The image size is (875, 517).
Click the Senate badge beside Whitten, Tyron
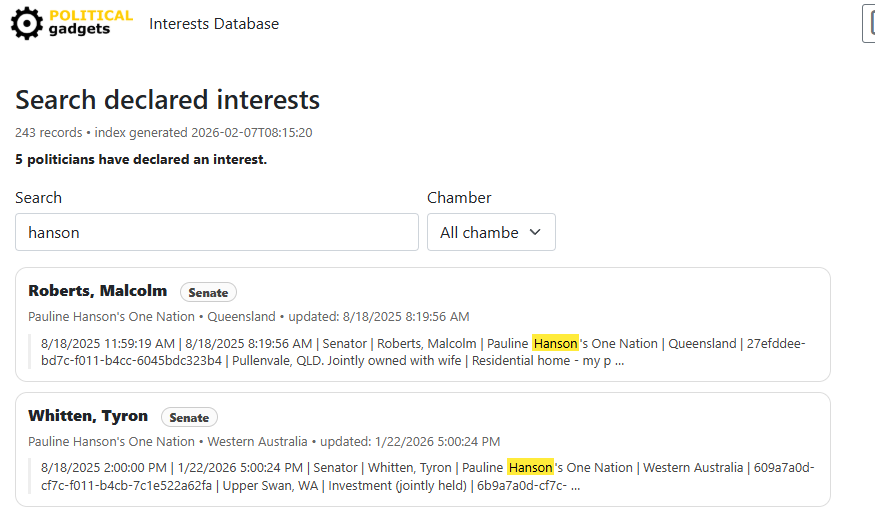tap(189, 417)
